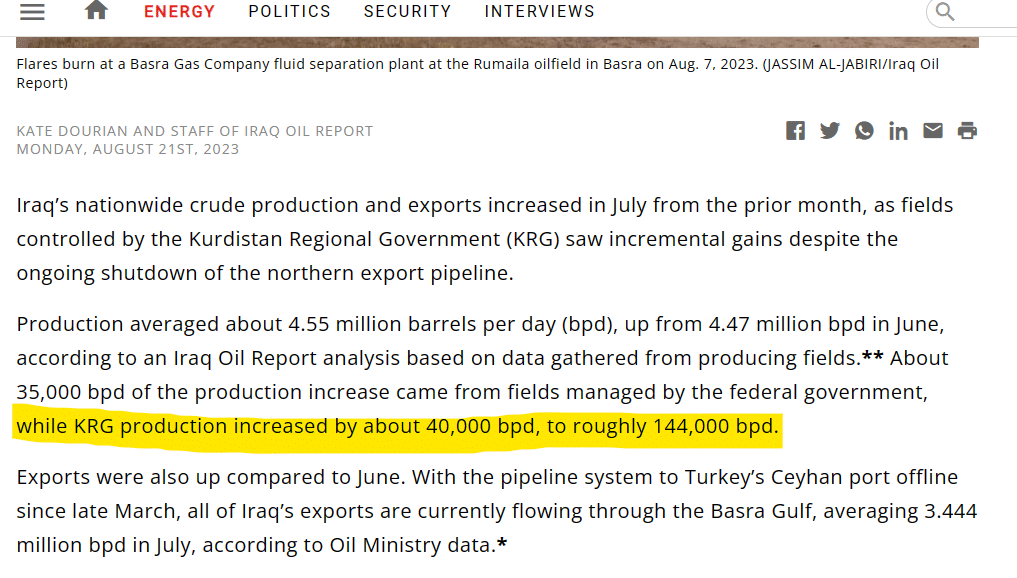Share article on Facebook
The height and width of the screenshot is (578, 1017).
[795, 131]
